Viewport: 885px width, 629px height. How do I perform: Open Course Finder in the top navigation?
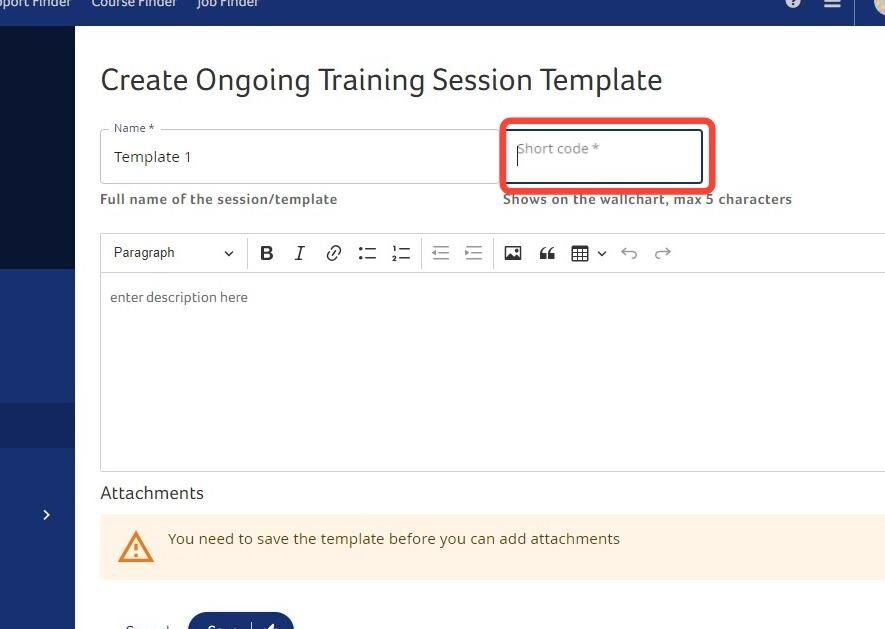pyautogui.click(x=134, y=3)
